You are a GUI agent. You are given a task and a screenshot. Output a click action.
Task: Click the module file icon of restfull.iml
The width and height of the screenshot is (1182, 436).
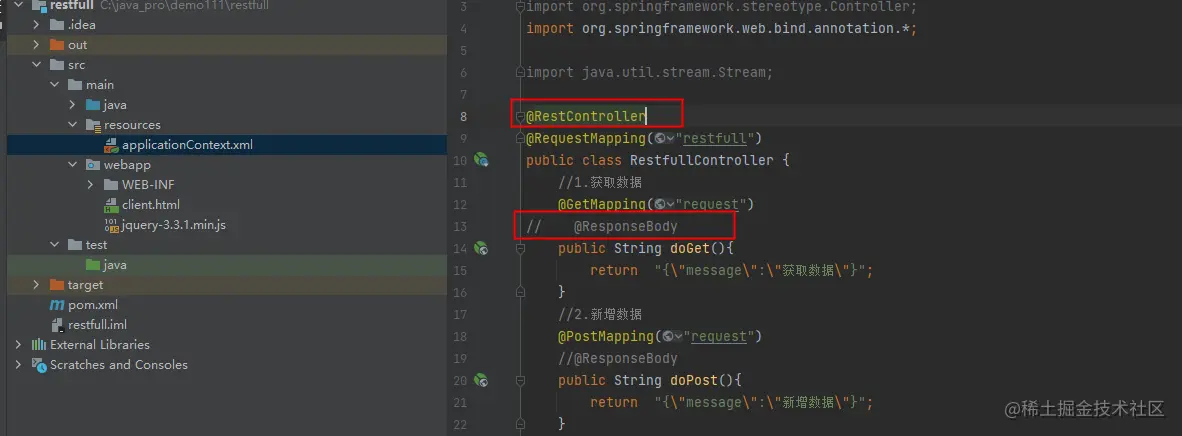click(x=57, y=325)
